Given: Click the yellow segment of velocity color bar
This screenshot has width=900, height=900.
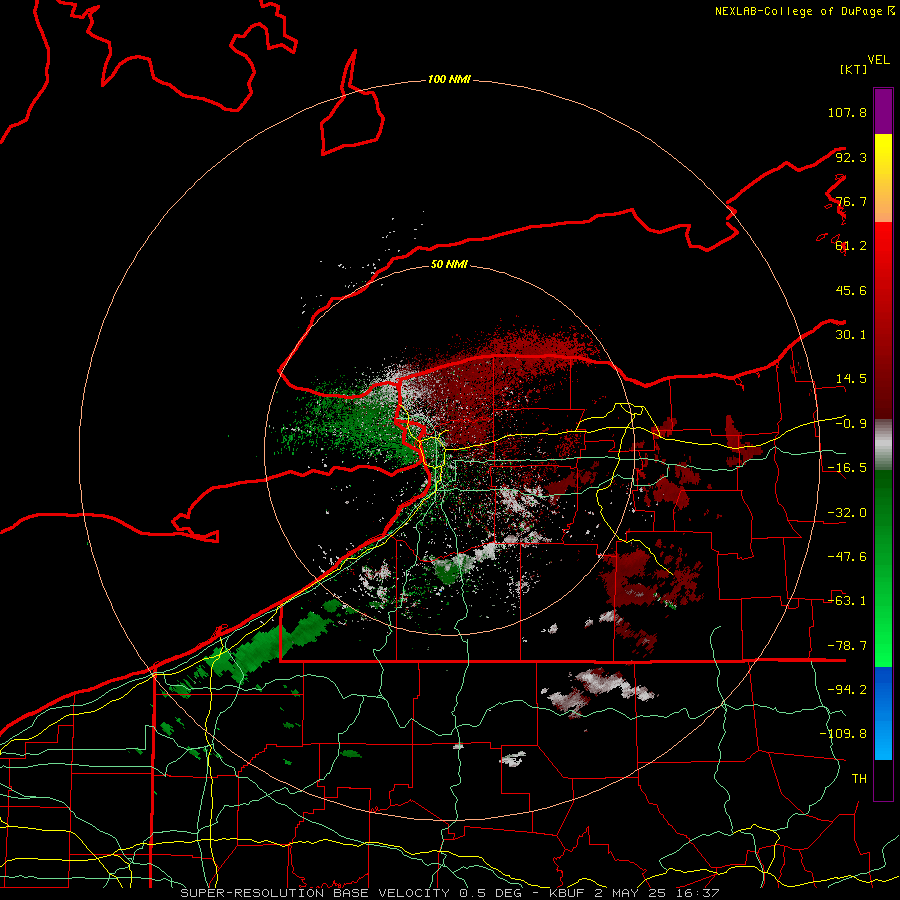Looking at the screenshot, I should click(883, 178).
